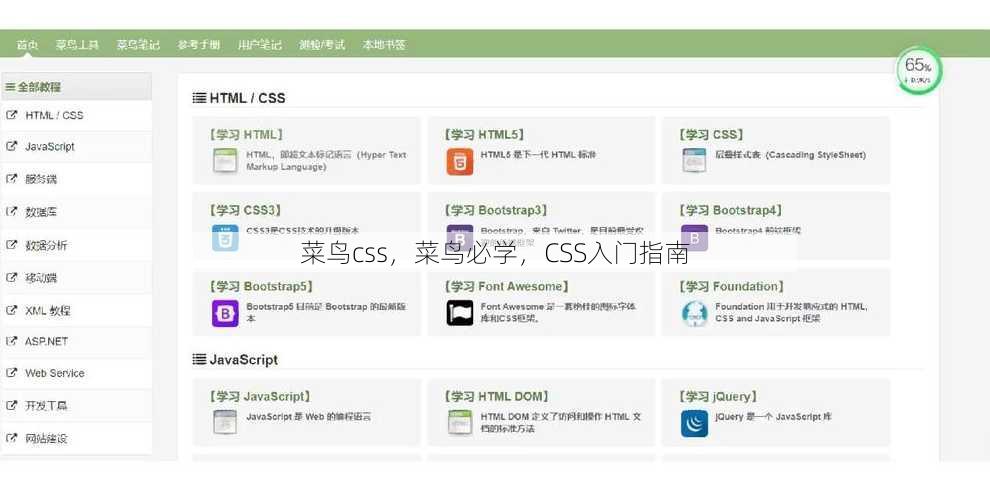Click the external link icon beside 网站建设

pyautogui.click(x=11, y=438)
